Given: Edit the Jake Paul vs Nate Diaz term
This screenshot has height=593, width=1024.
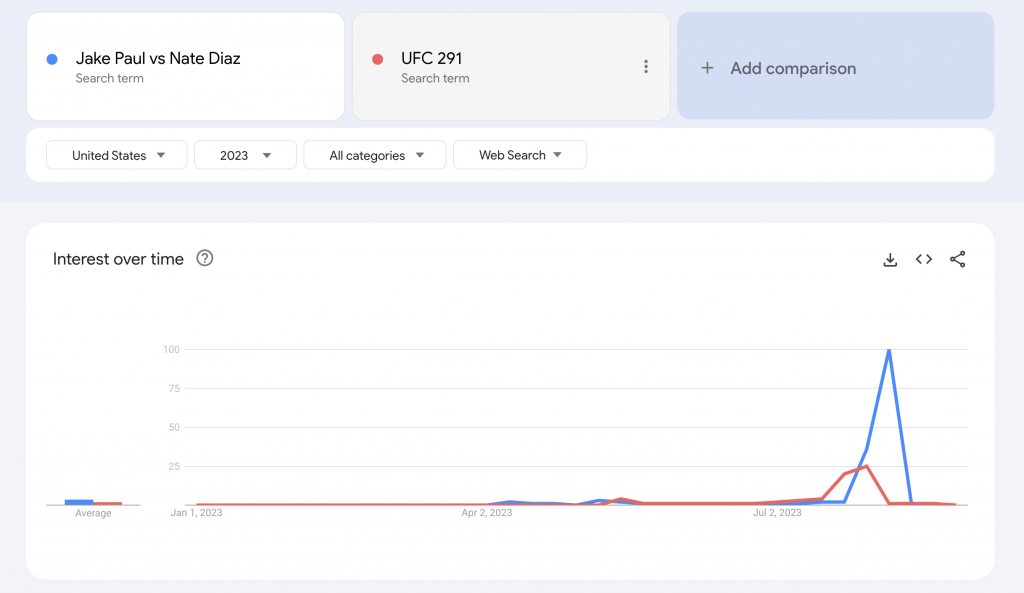Looking at the screenshot, I should [158, 58].
